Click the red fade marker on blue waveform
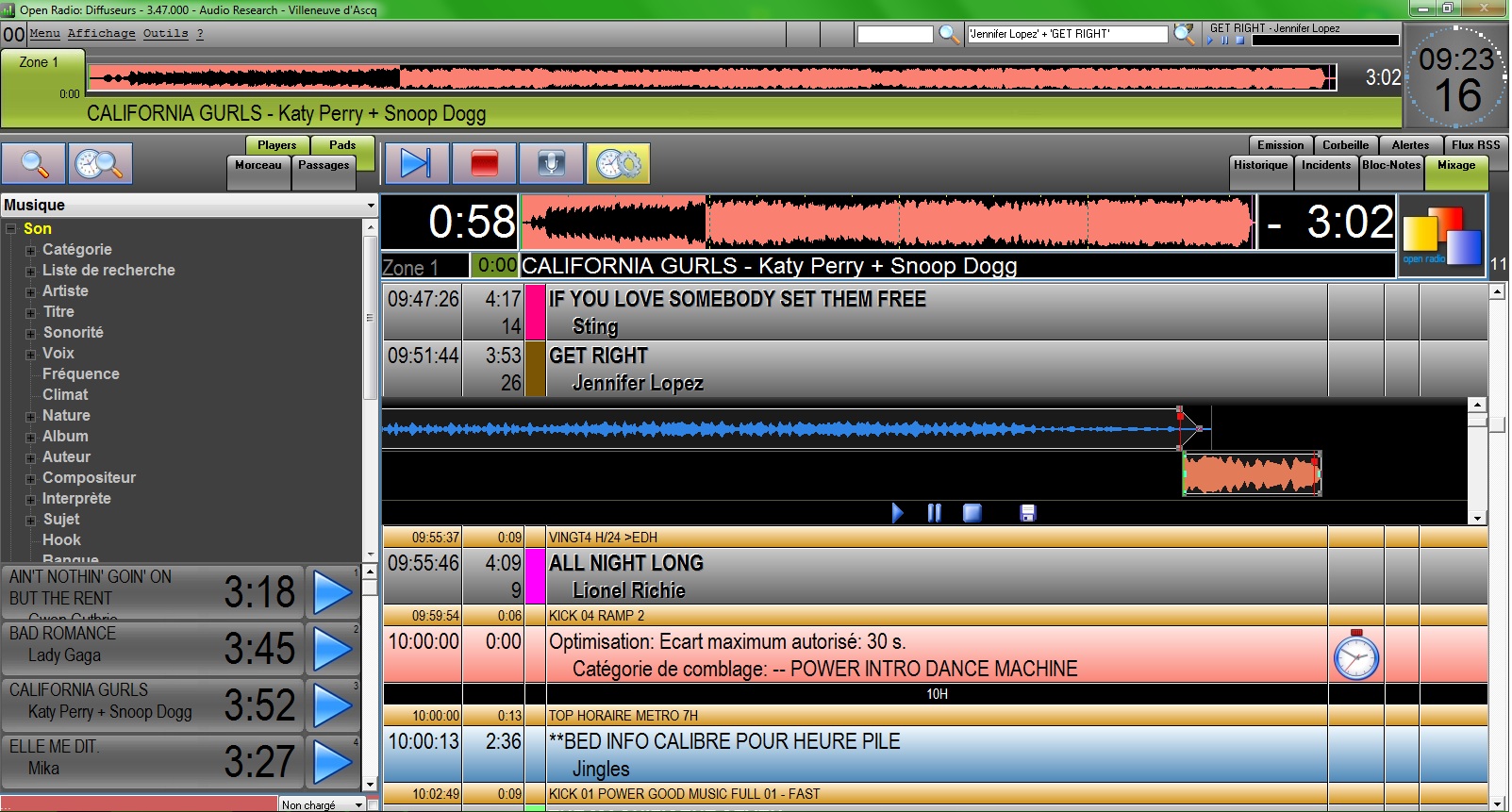The image size is (1512, 812). (x=1179, y=414)
